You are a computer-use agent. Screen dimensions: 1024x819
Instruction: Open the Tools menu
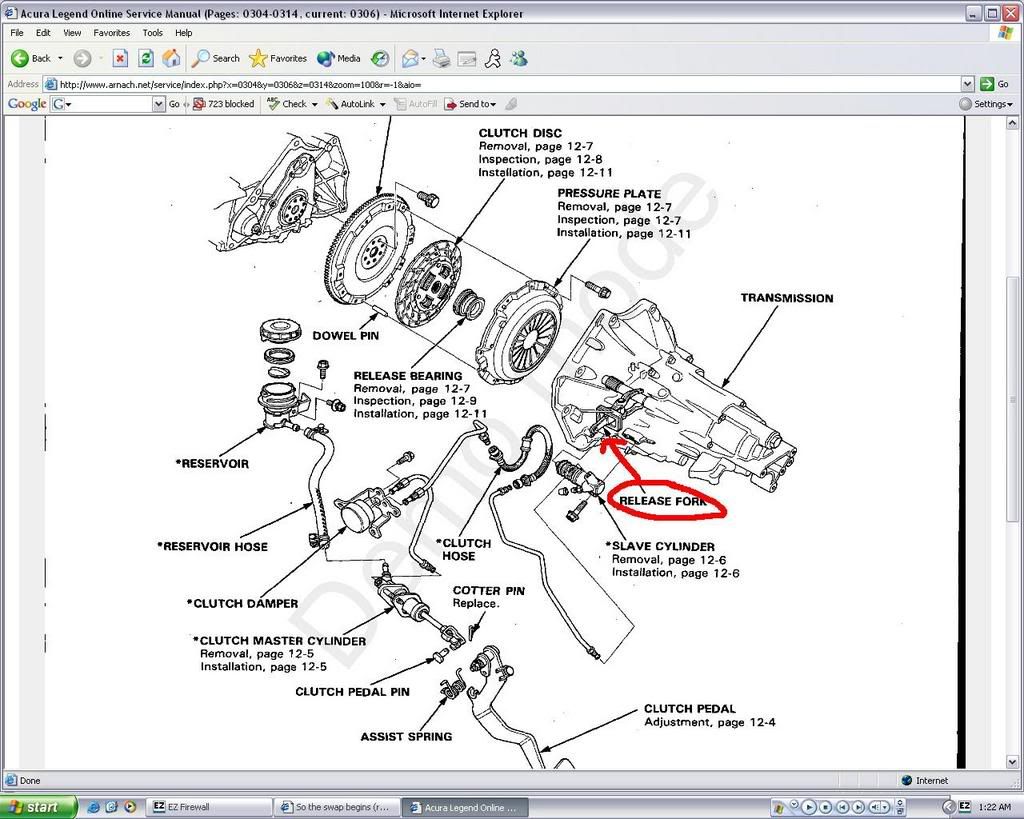(x=153, y=33)
